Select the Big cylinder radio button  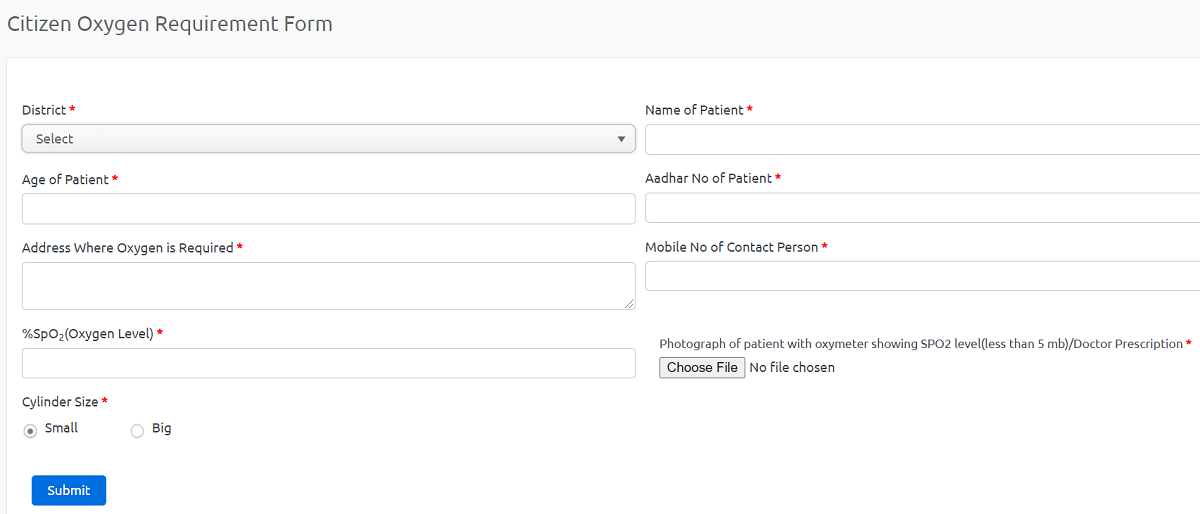coord(137,431)
